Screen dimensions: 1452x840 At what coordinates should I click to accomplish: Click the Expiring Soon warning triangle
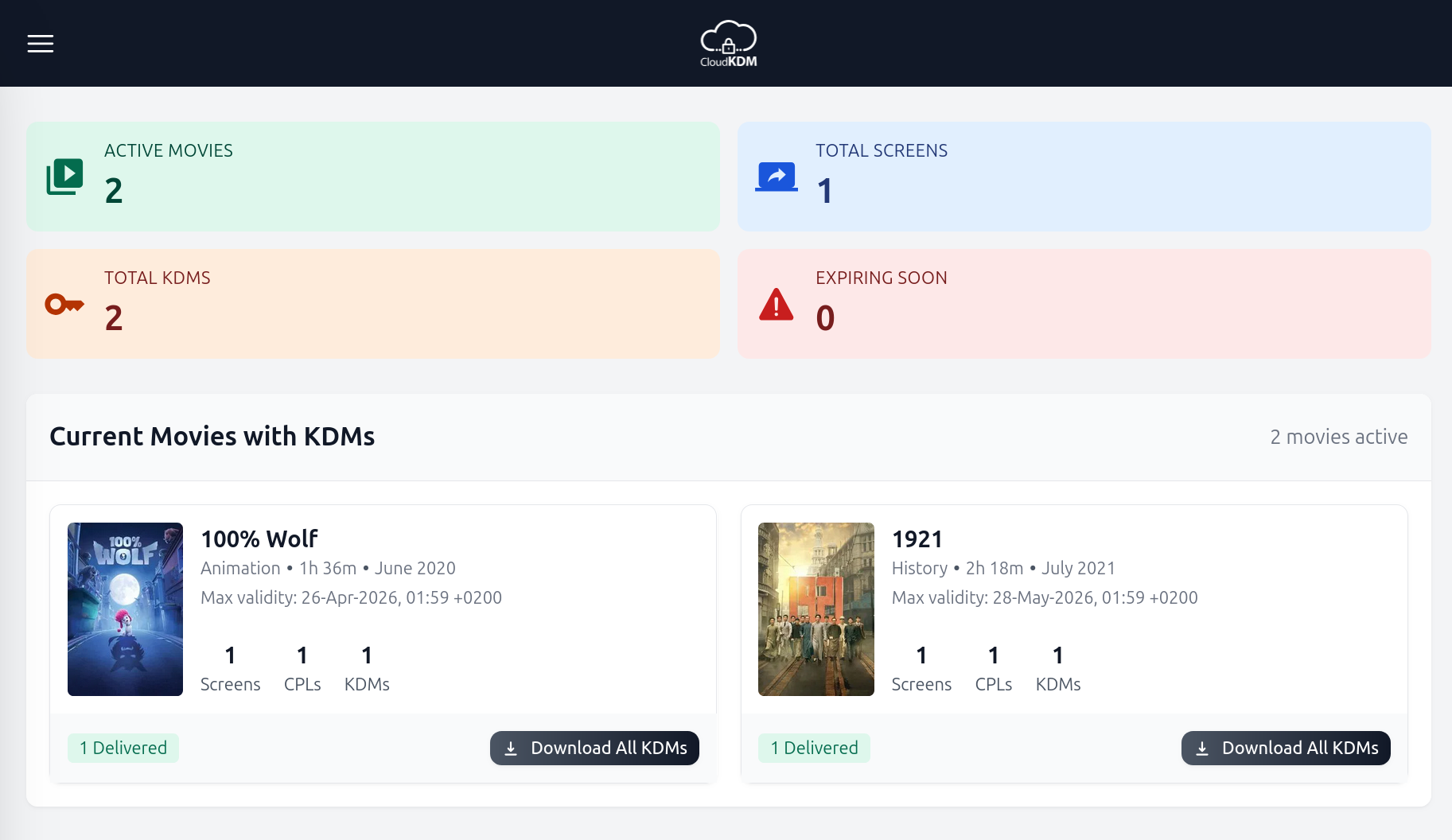pos(776,304)
